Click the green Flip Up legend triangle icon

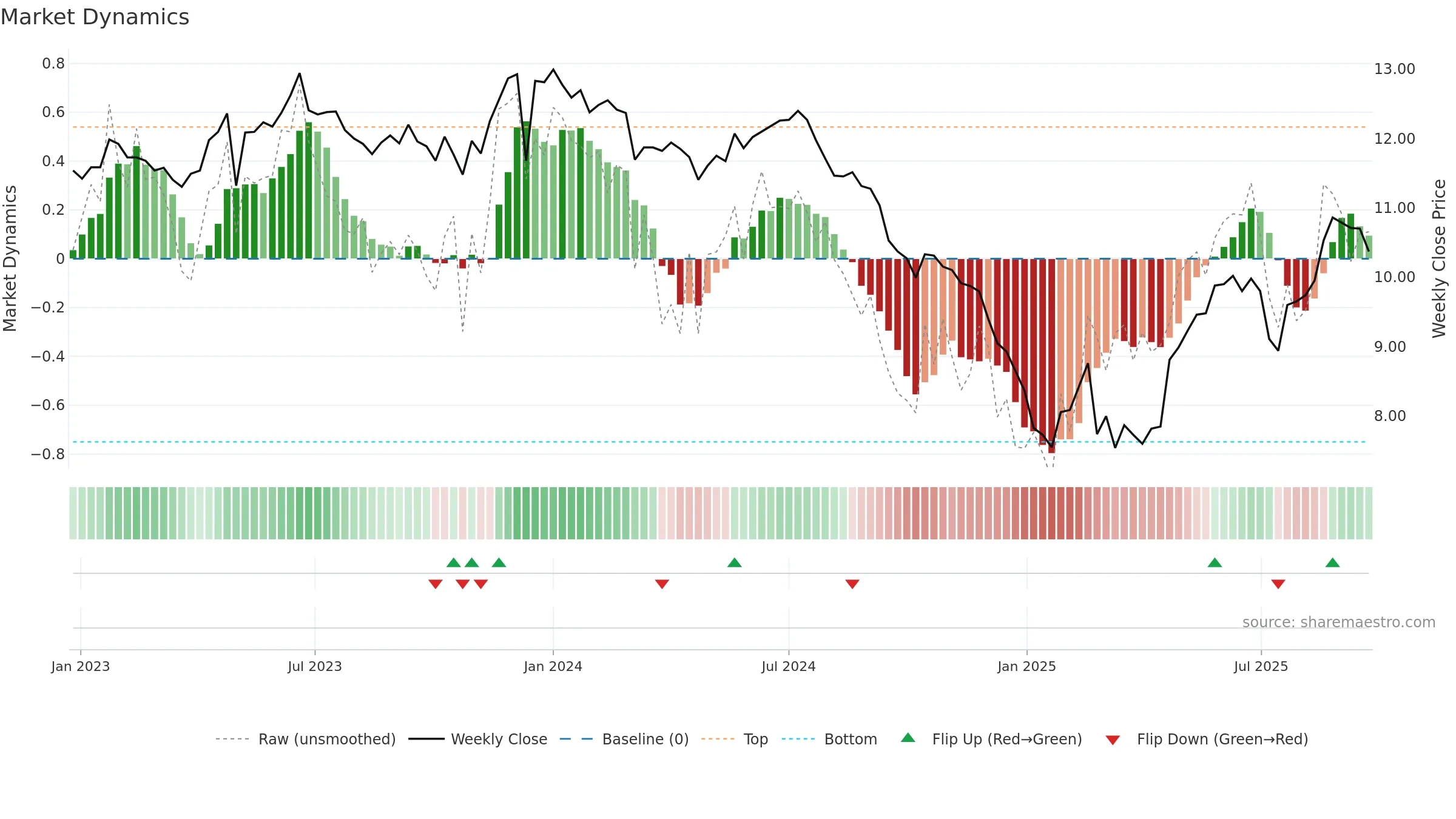pos(908,738)
